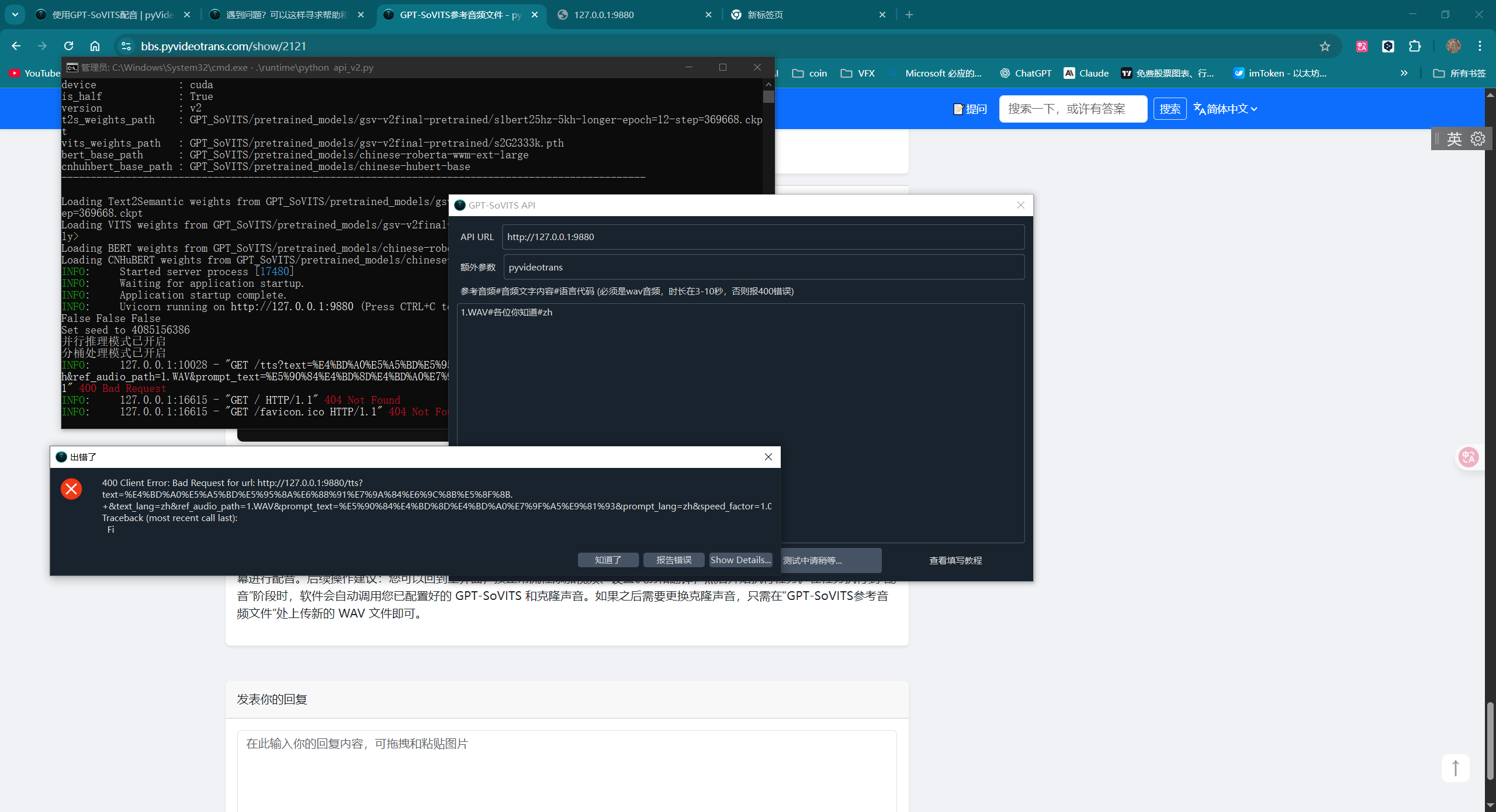Bookmark this page with star icon
Image resolution: width=1496 pixels, height=812 pixels.
pos(1325,46)
